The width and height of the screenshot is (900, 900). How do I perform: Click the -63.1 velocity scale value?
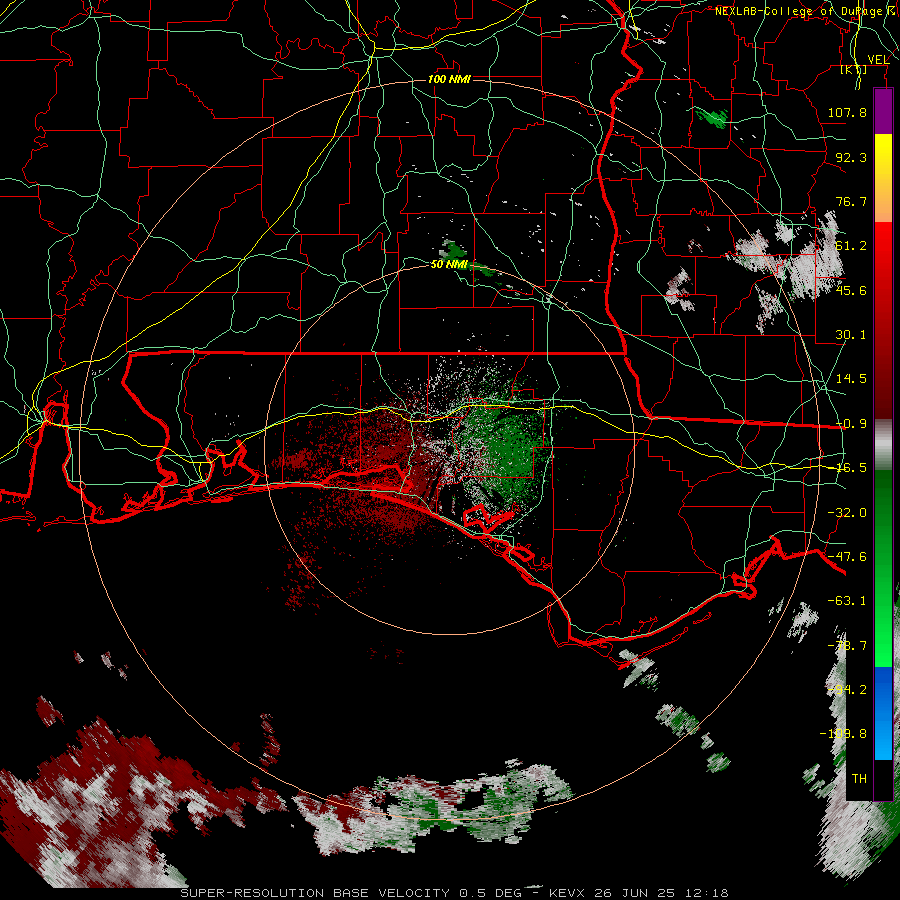(x=847, y=601)
